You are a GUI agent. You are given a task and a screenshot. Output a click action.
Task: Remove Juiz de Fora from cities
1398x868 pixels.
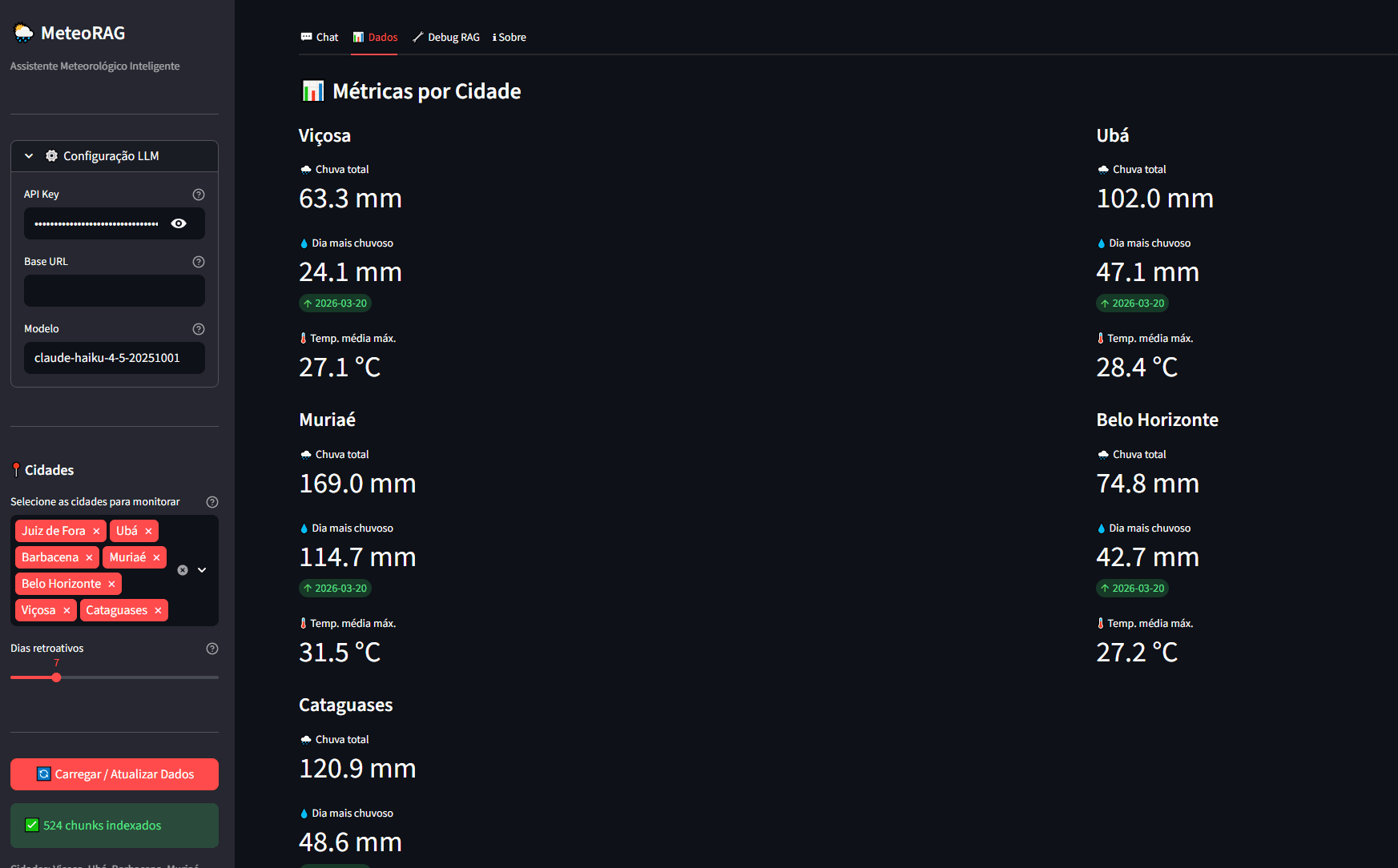96,531
